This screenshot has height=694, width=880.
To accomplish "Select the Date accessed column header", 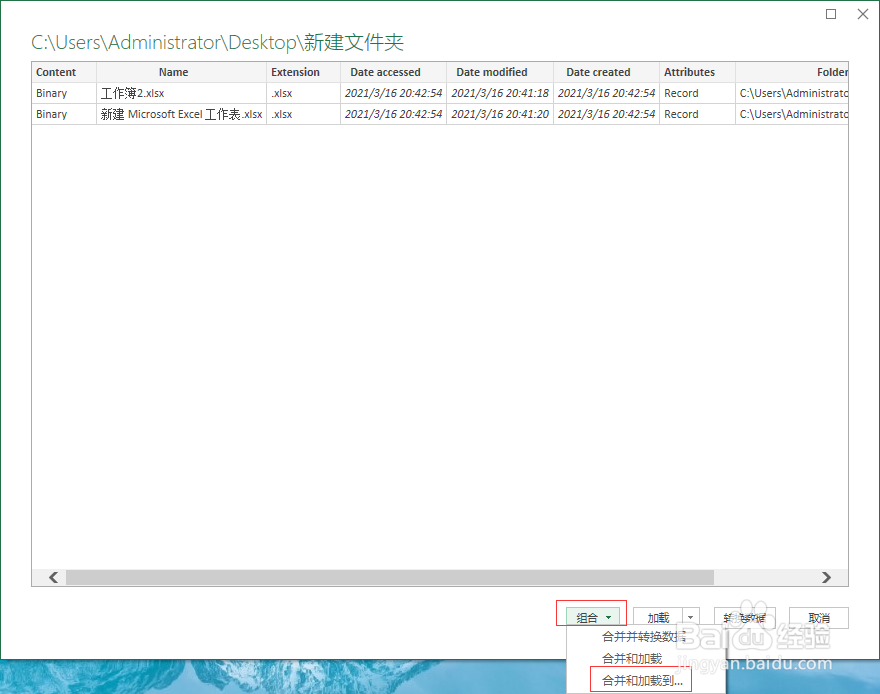I will coord(393,72).
